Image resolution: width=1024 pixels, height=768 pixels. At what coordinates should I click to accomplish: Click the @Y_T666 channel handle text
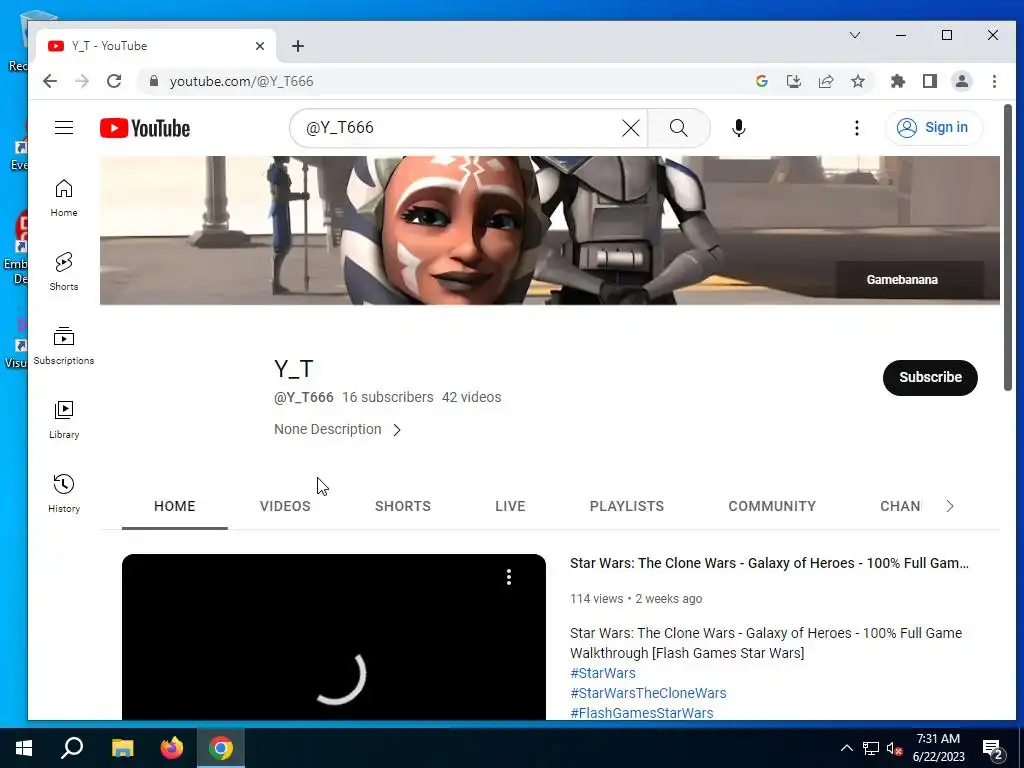(x=304, y=397)
